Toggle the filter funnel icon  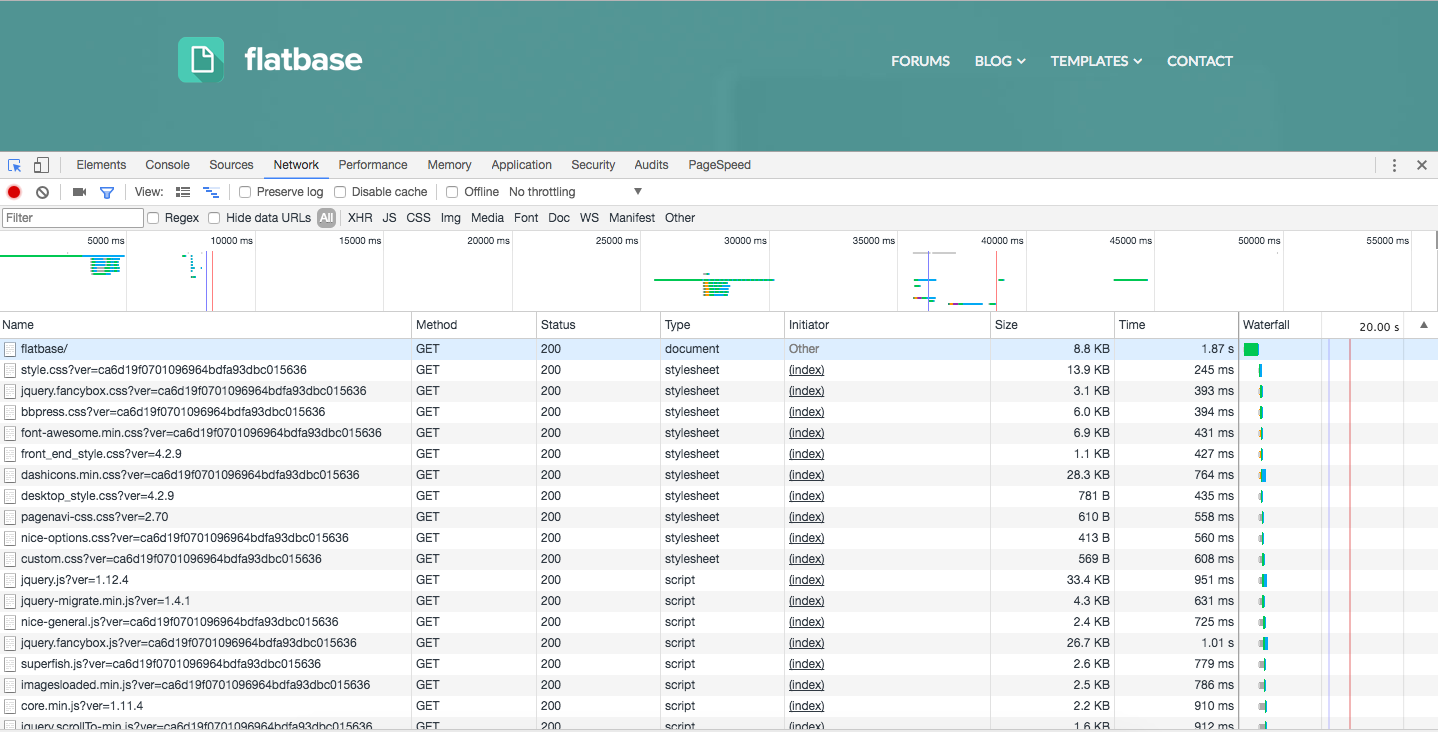[107, 192]
